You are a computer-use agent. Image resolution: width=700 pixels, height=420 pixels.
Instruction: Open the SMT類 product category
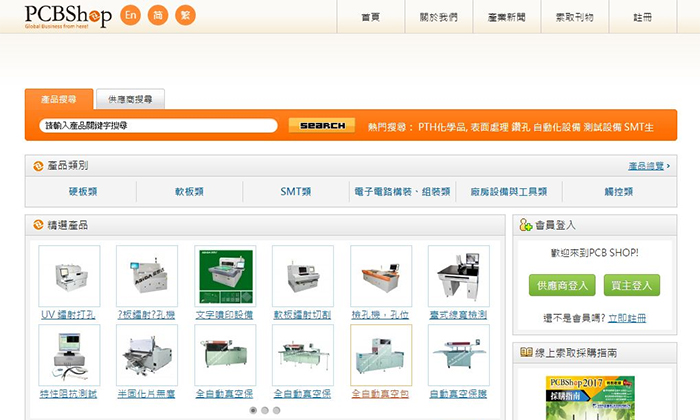pos(295,191)
